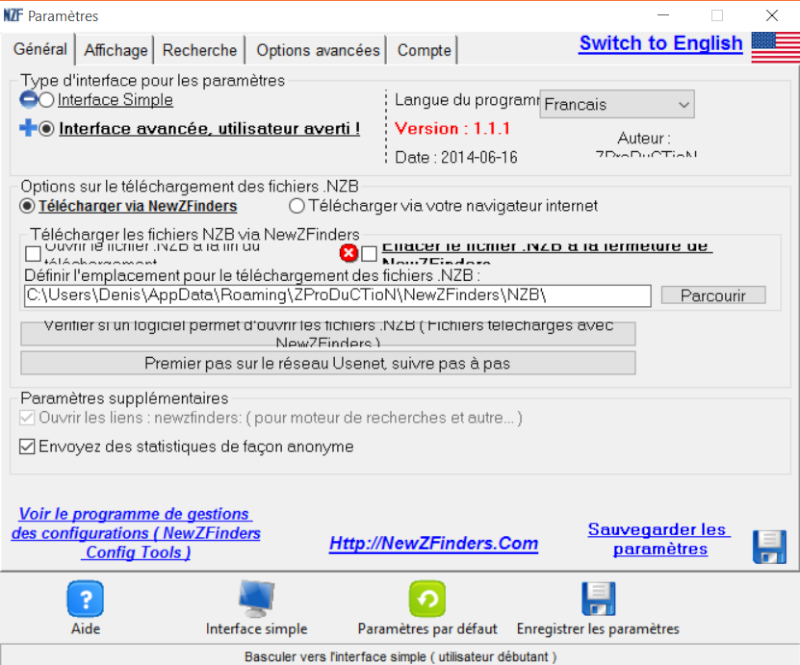This screenshot has width=800, height=665.
Task: Click the blue question mark Aide icon
Action: 85,599
